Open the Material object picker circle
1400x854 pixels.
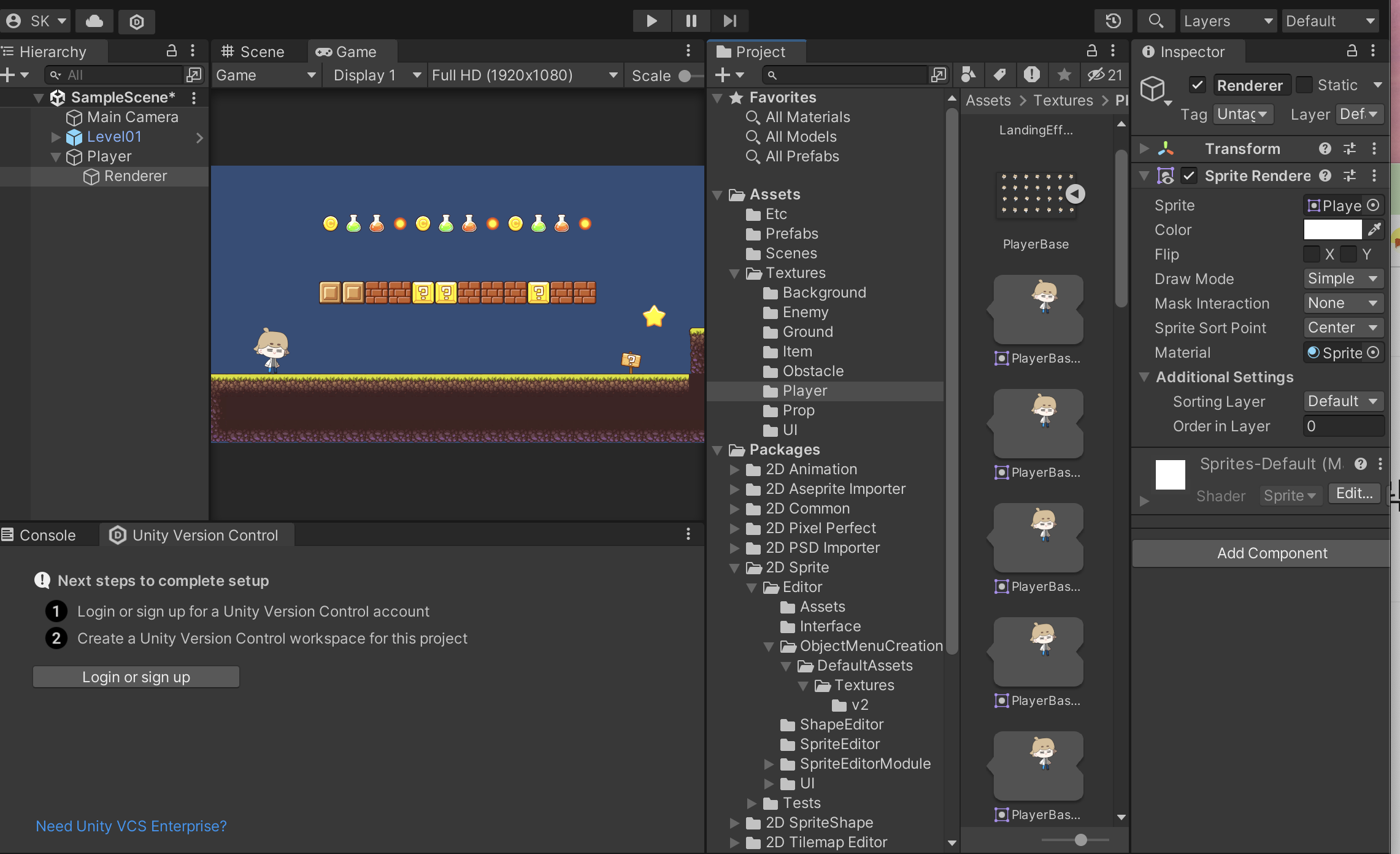point(1374,352)
